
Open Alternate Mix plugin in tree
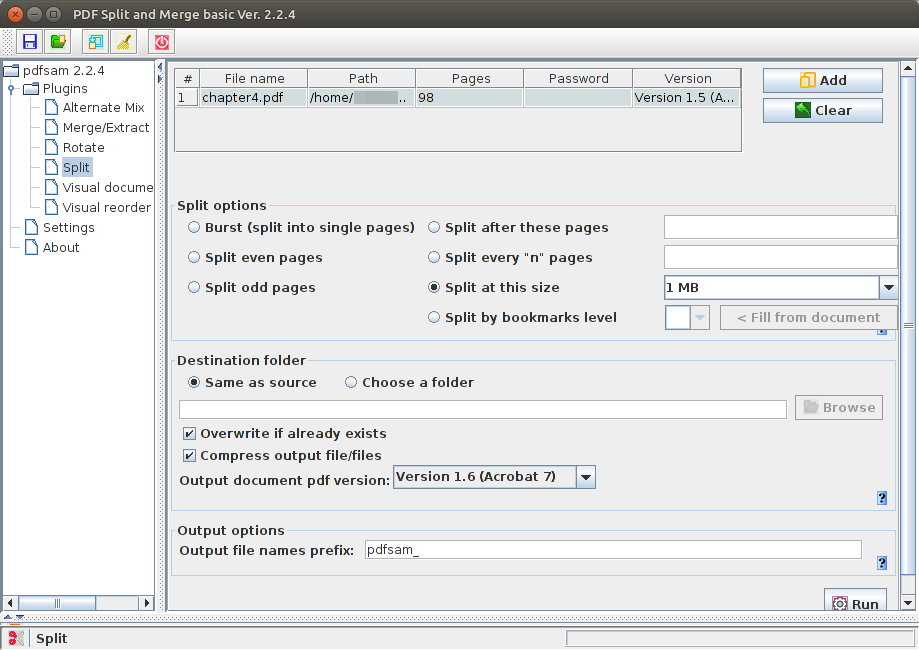(x=103, y=108)
